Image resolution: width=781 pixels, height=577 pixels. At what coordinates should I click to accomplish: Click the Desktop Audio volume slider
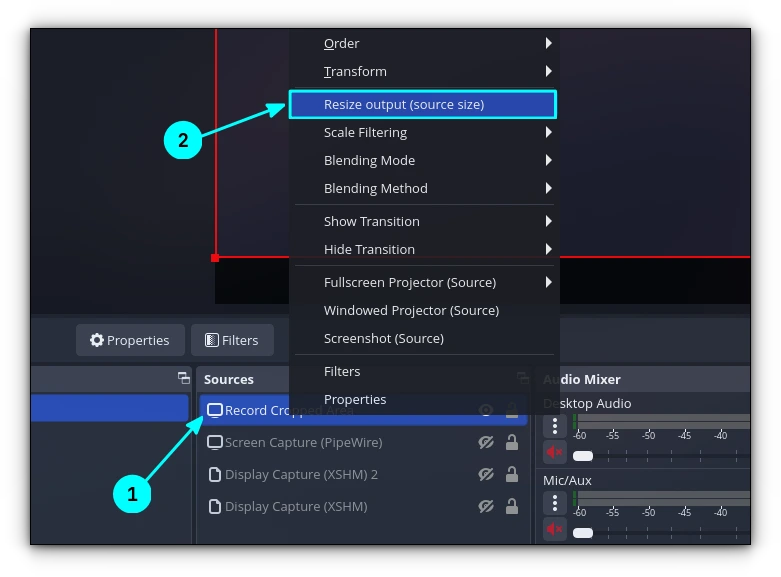point(661,455)
